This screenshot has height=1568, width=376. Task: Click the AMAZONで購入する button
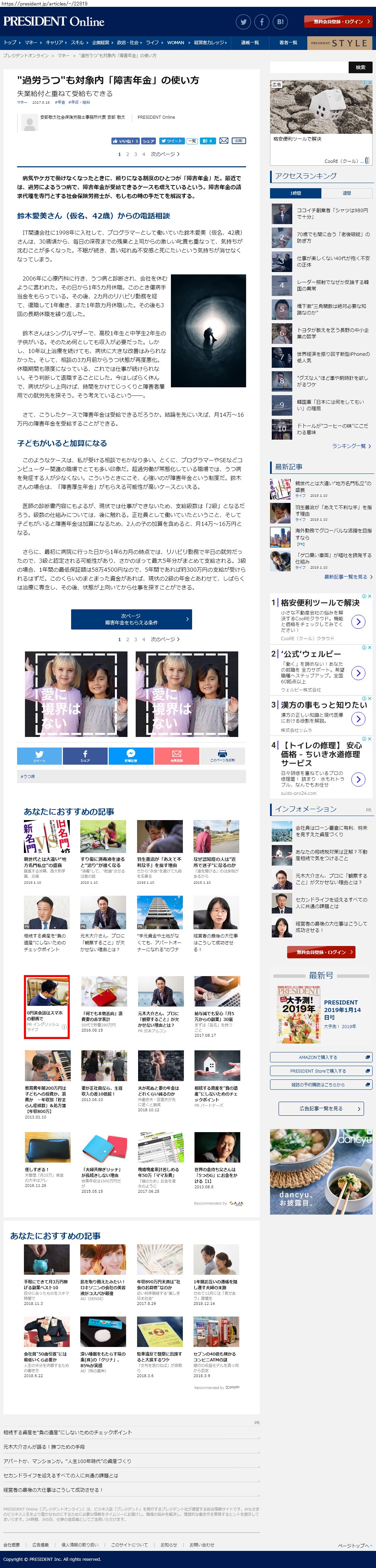(x=321, y=1057)
